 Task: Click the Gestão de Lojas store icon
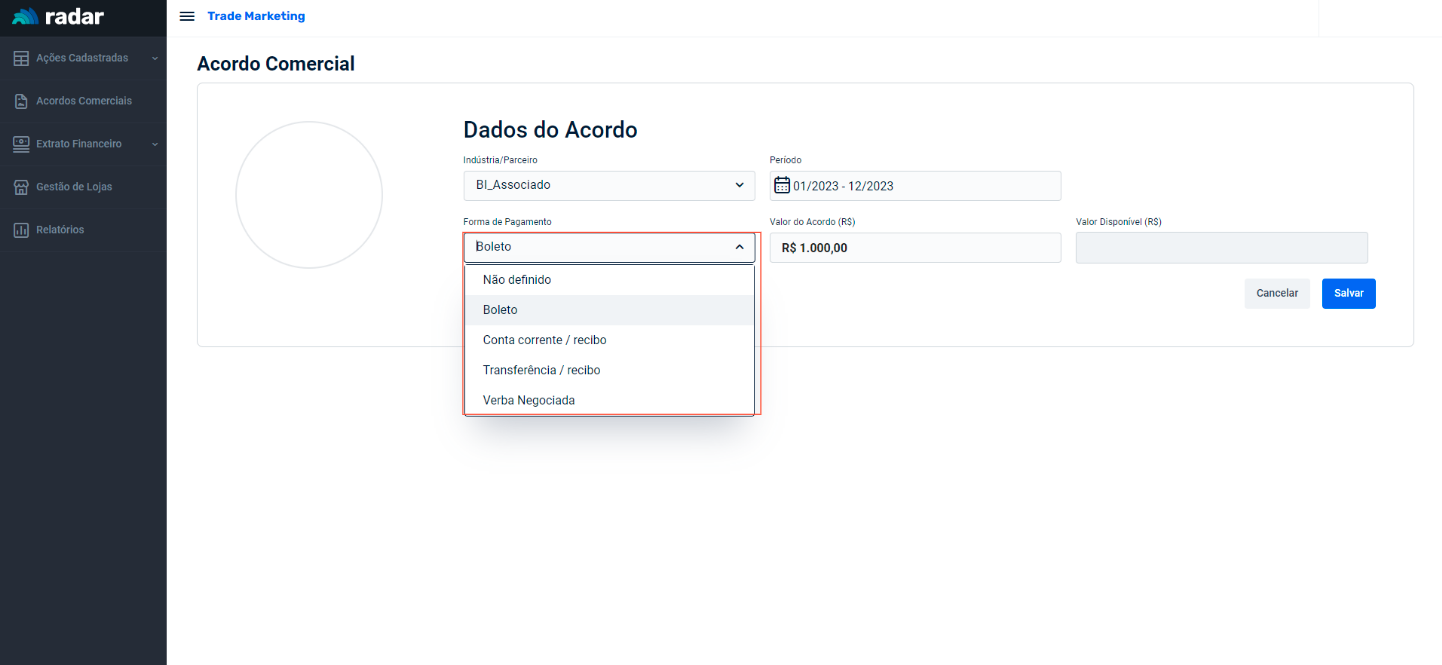click(21, 187)
